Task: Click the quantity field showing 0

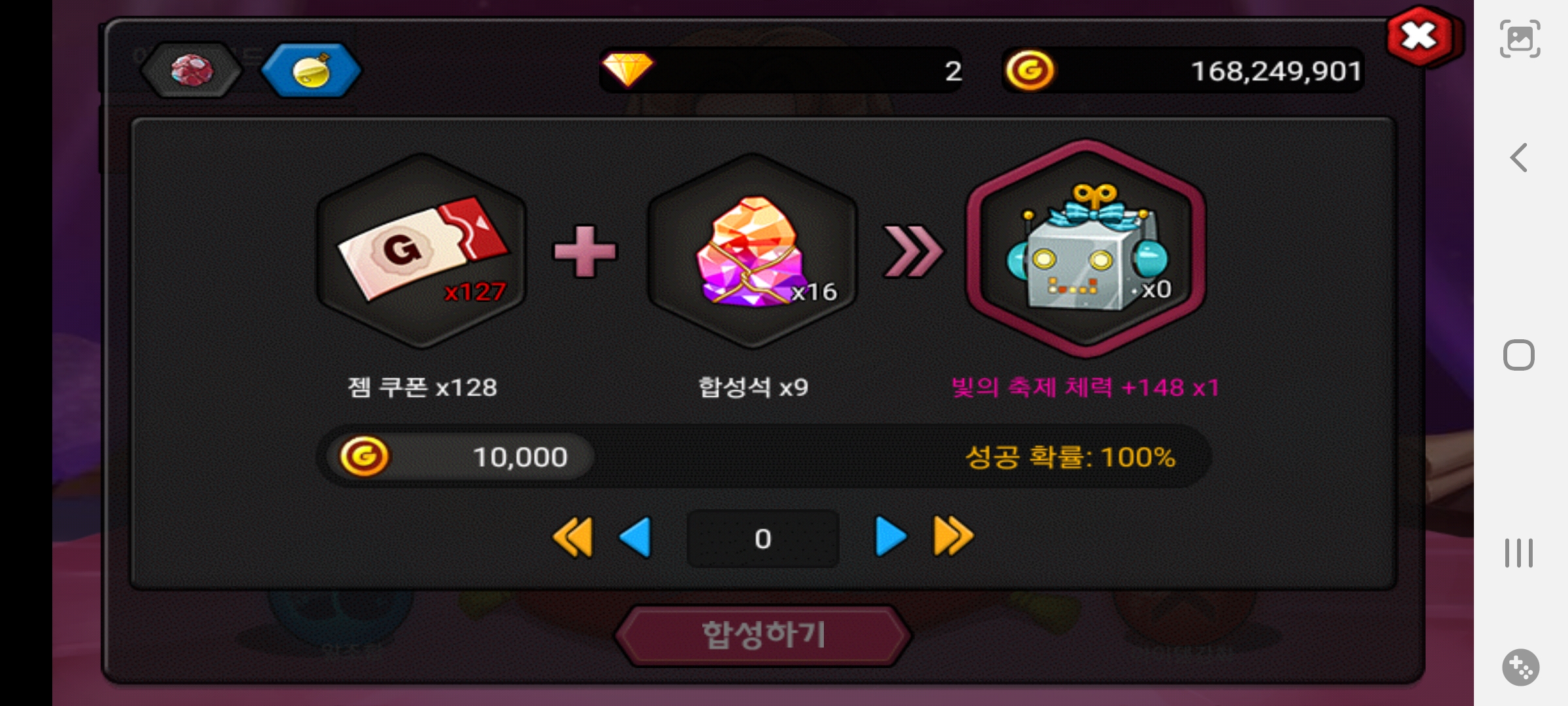Action: 762,539
